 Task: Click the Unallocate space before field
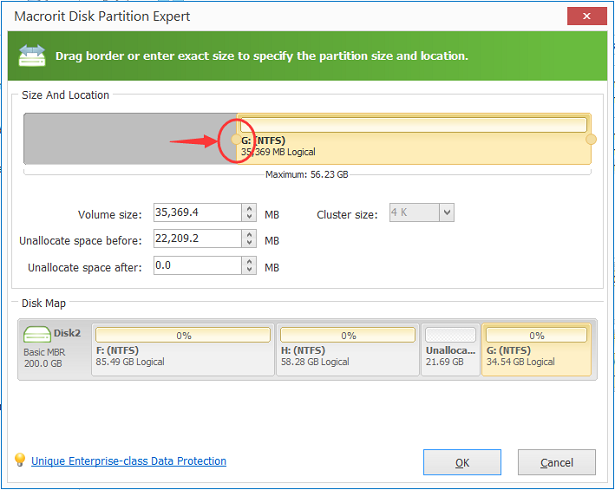coord(197,238)
